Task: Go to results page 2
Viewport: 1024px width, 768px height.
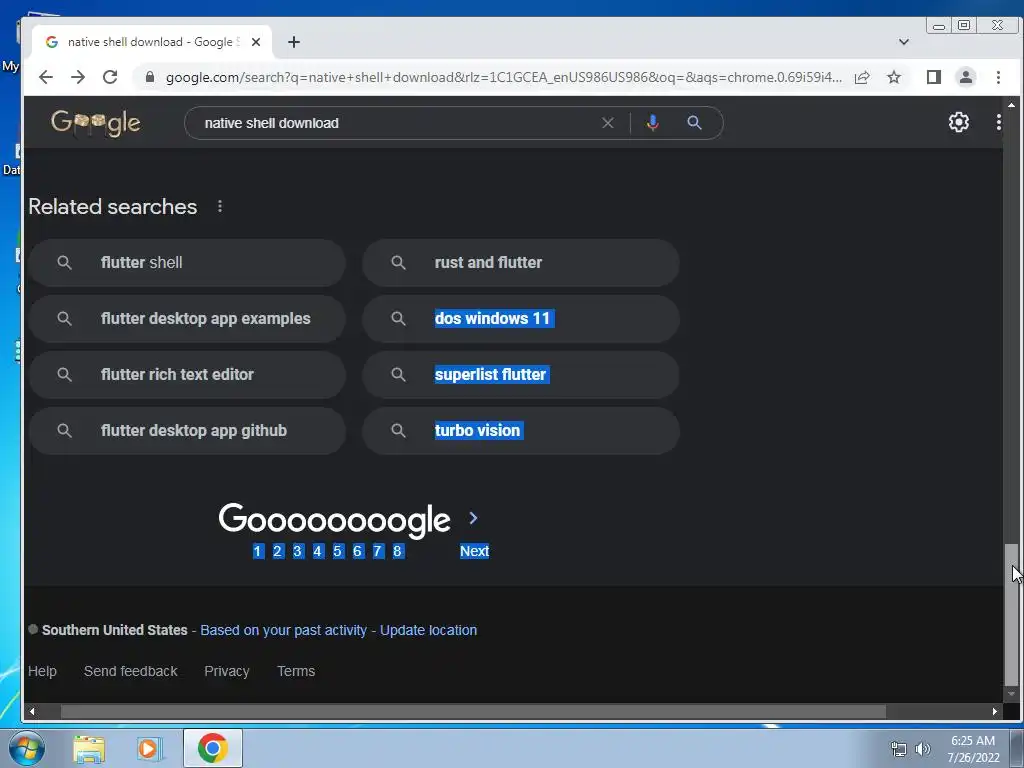Action: (278, 551)
